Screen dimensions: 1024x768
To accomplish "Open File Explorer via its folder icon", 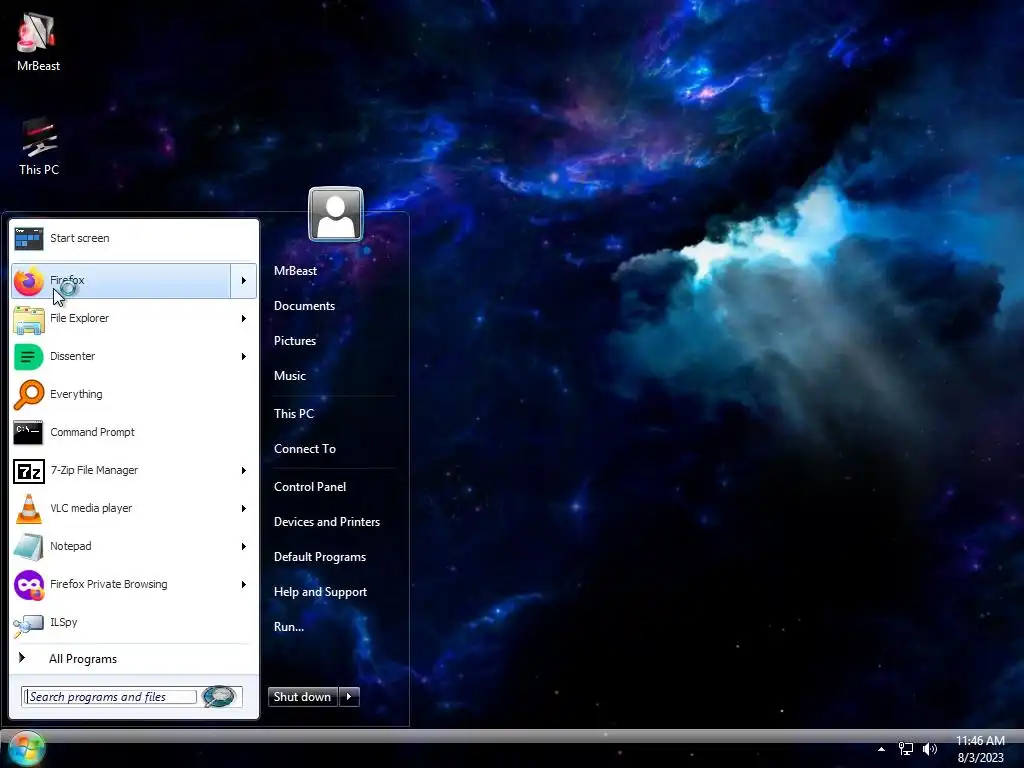I will (x=29, y=319).
